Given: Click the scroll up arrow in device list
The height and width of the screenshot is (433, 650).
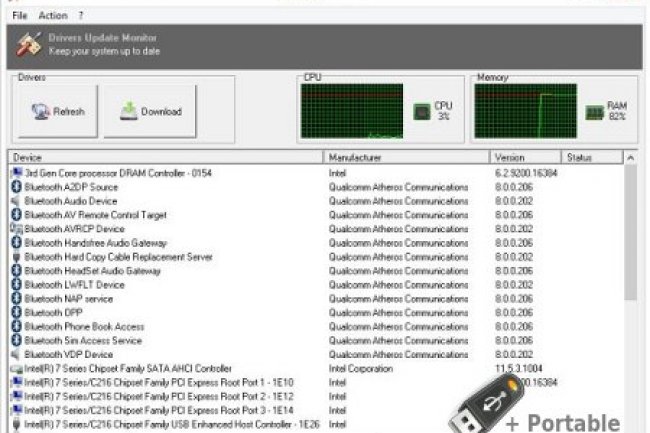Looking at the screenshot, I should pos(630,158).
